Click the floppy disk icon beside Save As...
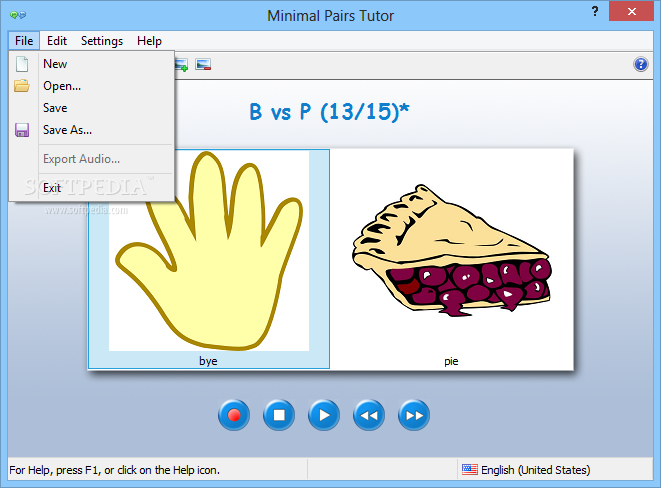This screenshot has width=661, height=488. 22,130
